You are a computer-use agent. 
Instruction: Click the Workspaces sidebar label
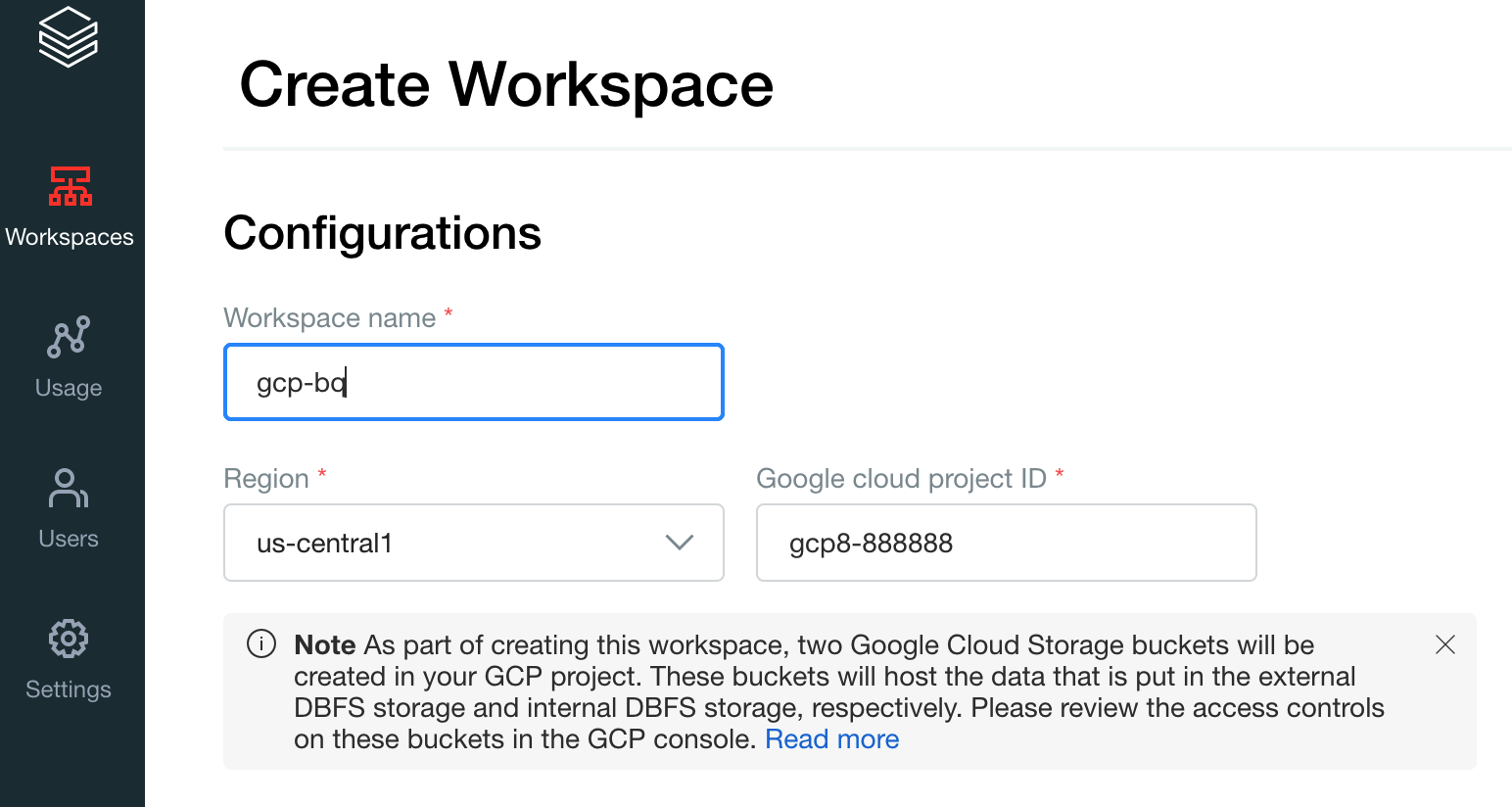[70, 237]
